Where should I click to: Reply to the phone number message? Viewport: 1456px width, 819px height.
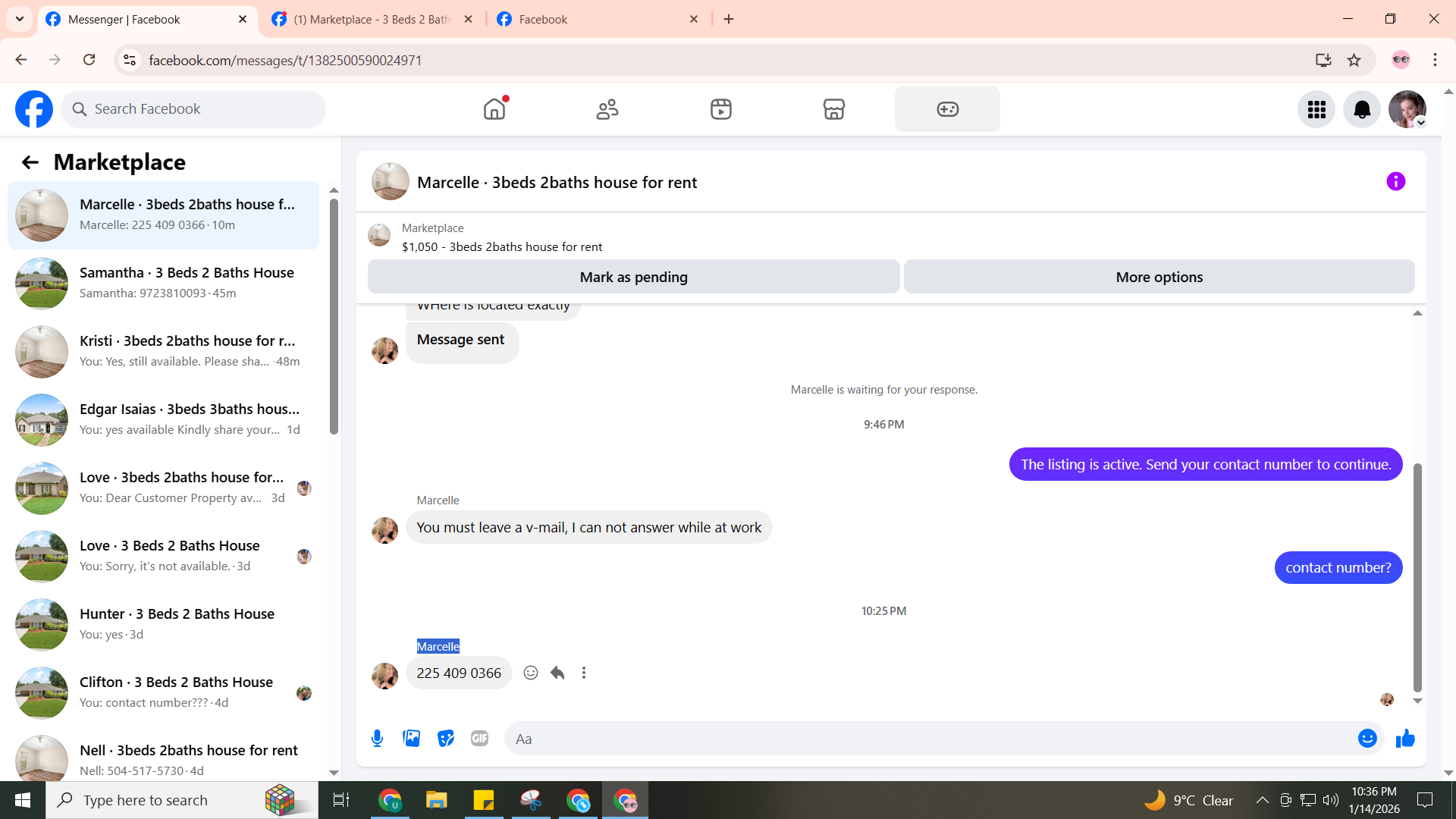click(x=557, y=673)
